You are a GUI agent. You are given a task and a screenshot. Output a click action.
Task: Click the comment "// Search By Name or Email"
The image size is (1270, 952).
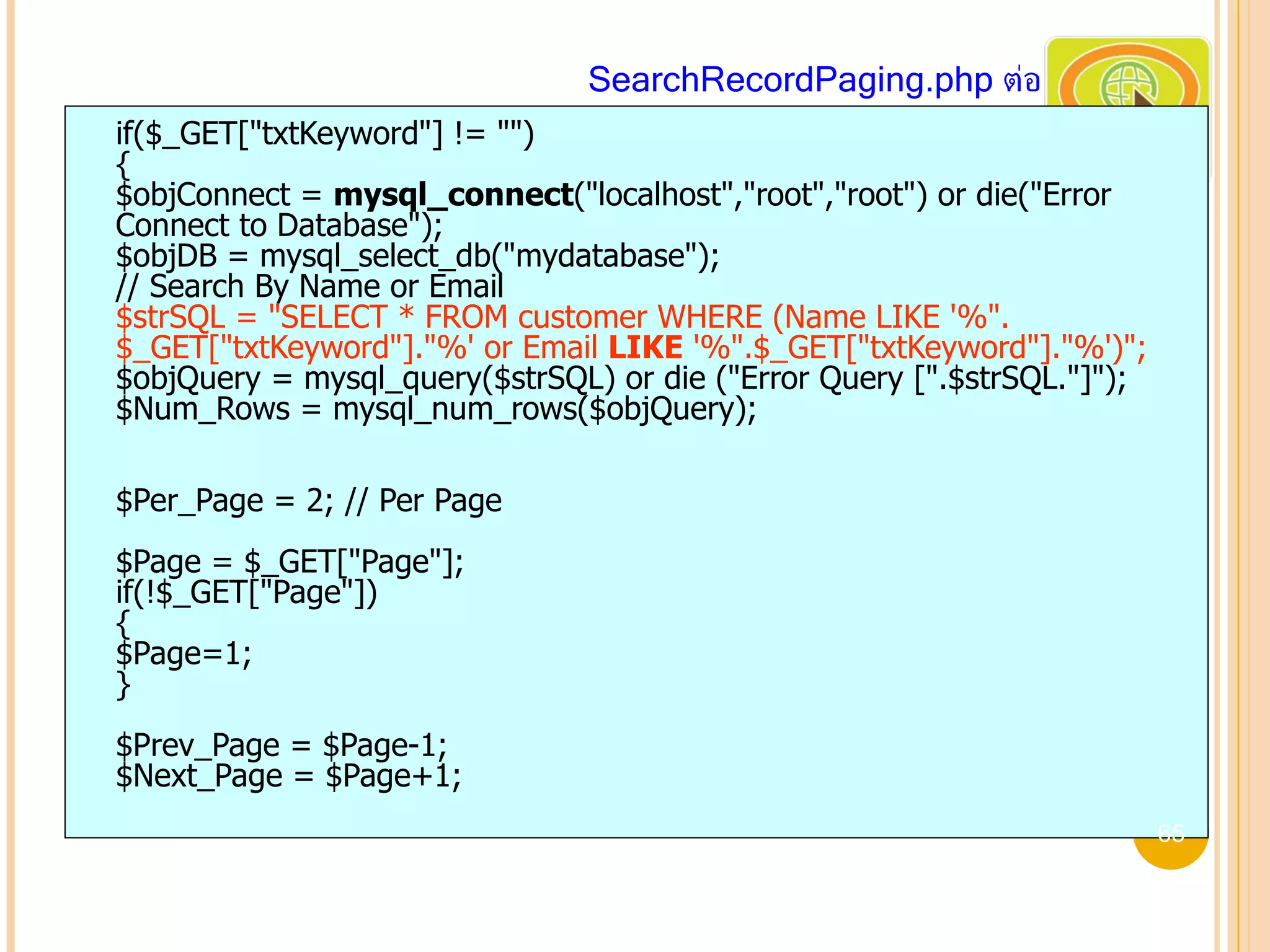(309, 287)
